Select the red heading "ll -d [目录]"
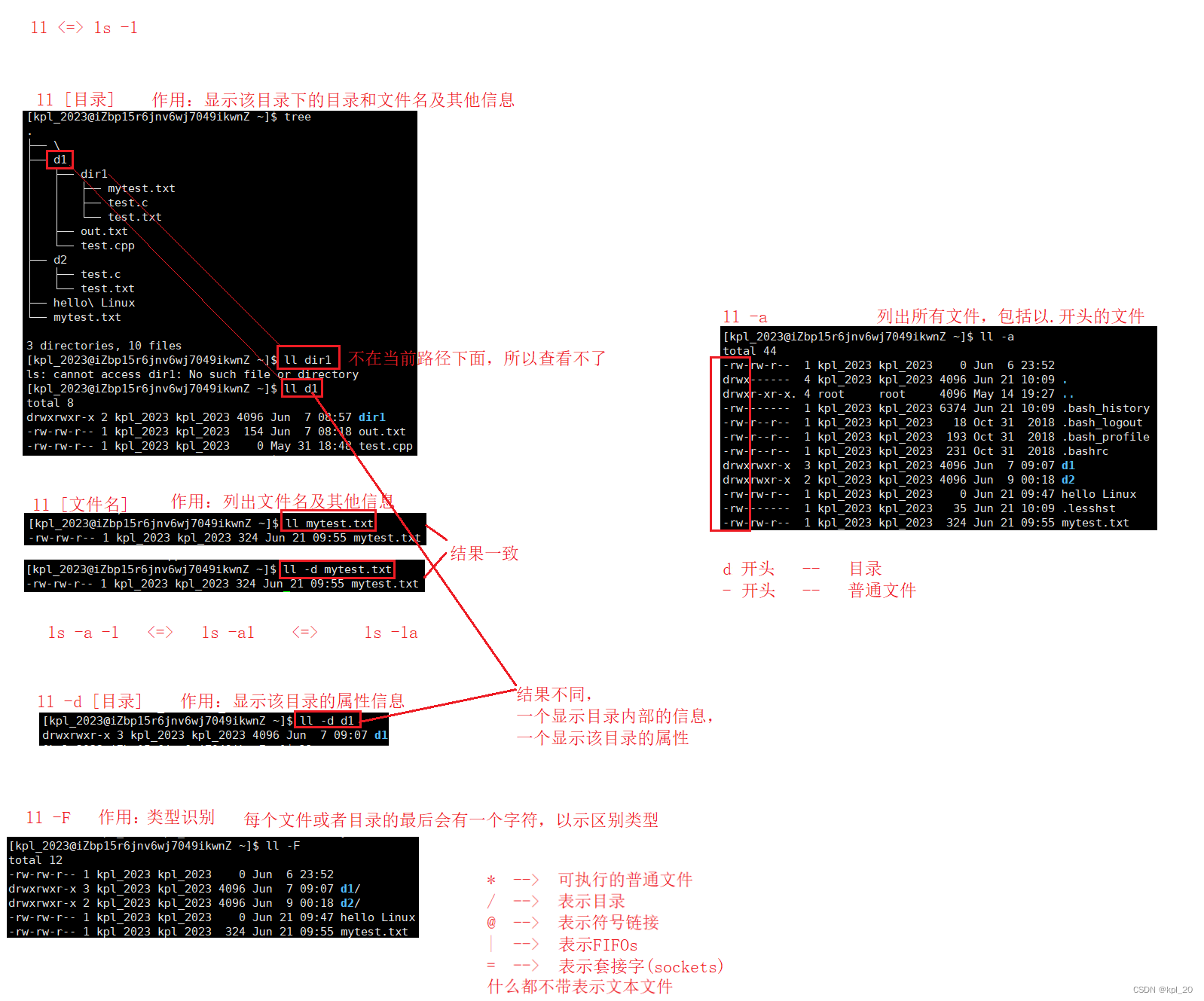1204x1001 pixels. coord(90,701)
